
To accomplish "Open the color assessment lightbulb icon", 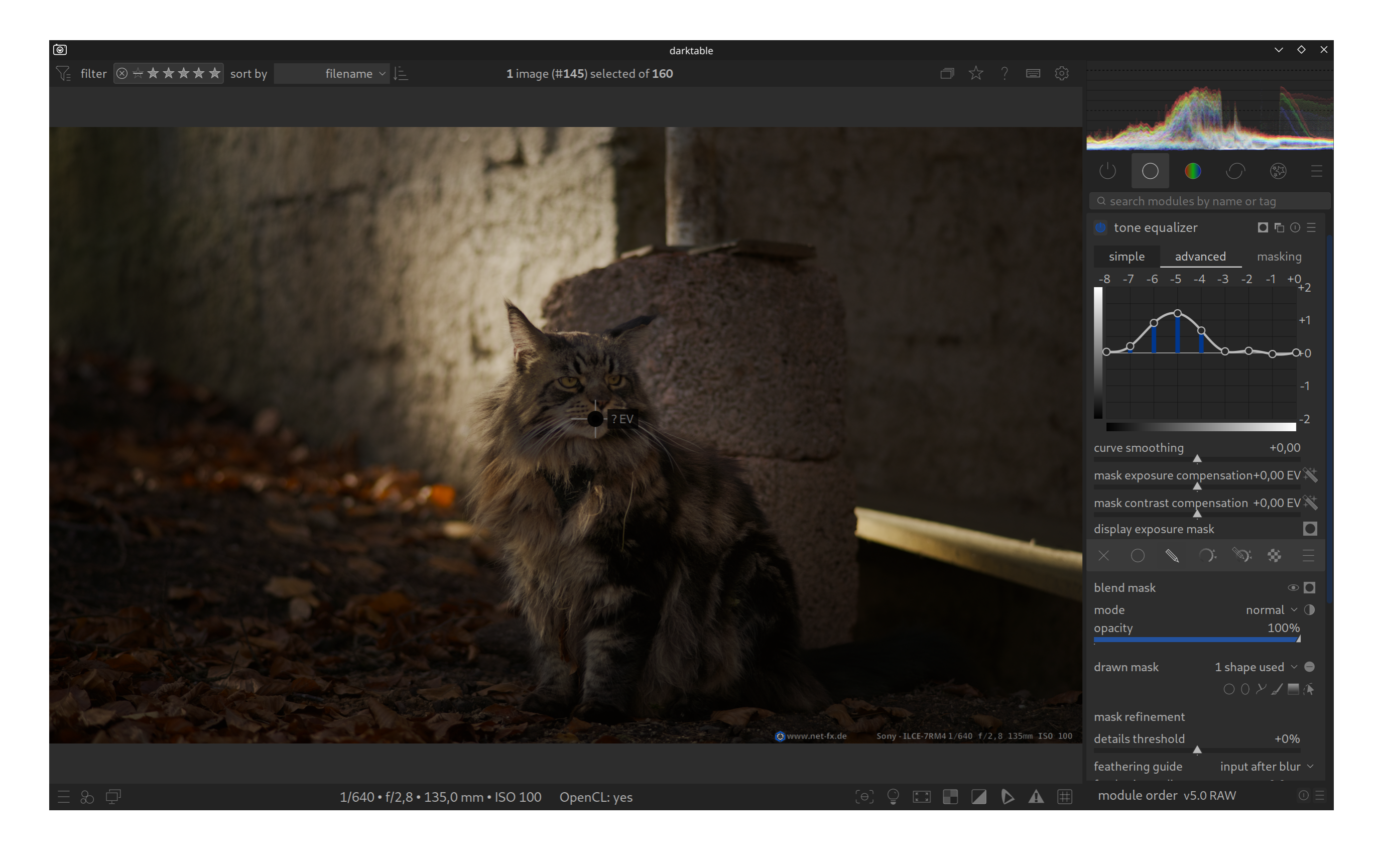I will (893, 797).
